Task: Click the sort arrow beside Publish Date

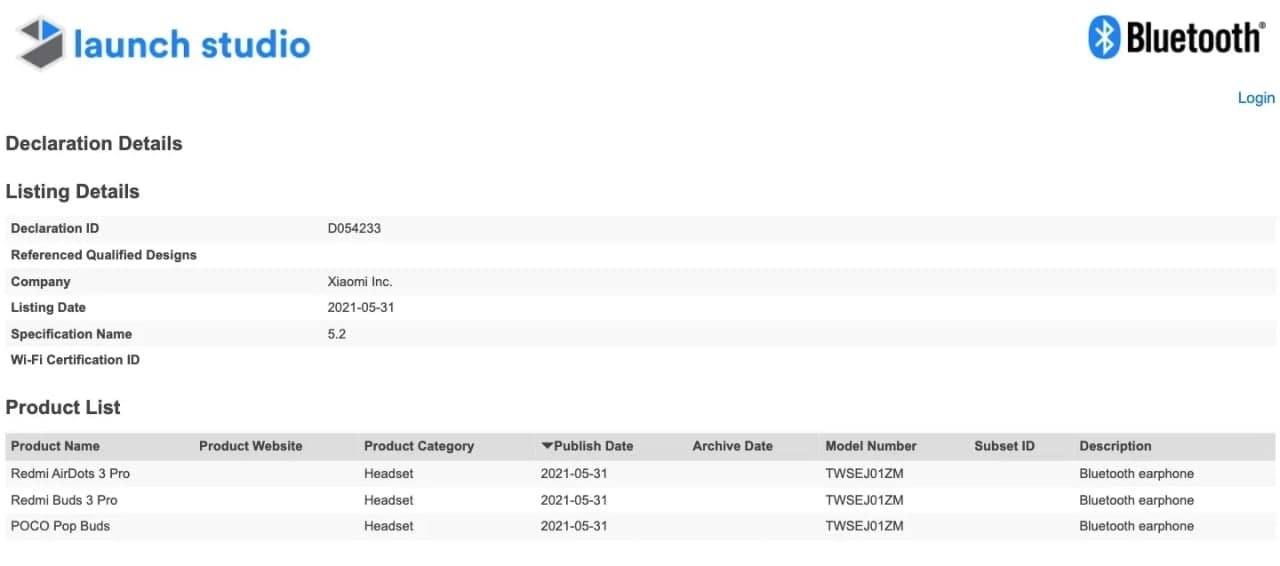Action: click(x=547, y=446)
